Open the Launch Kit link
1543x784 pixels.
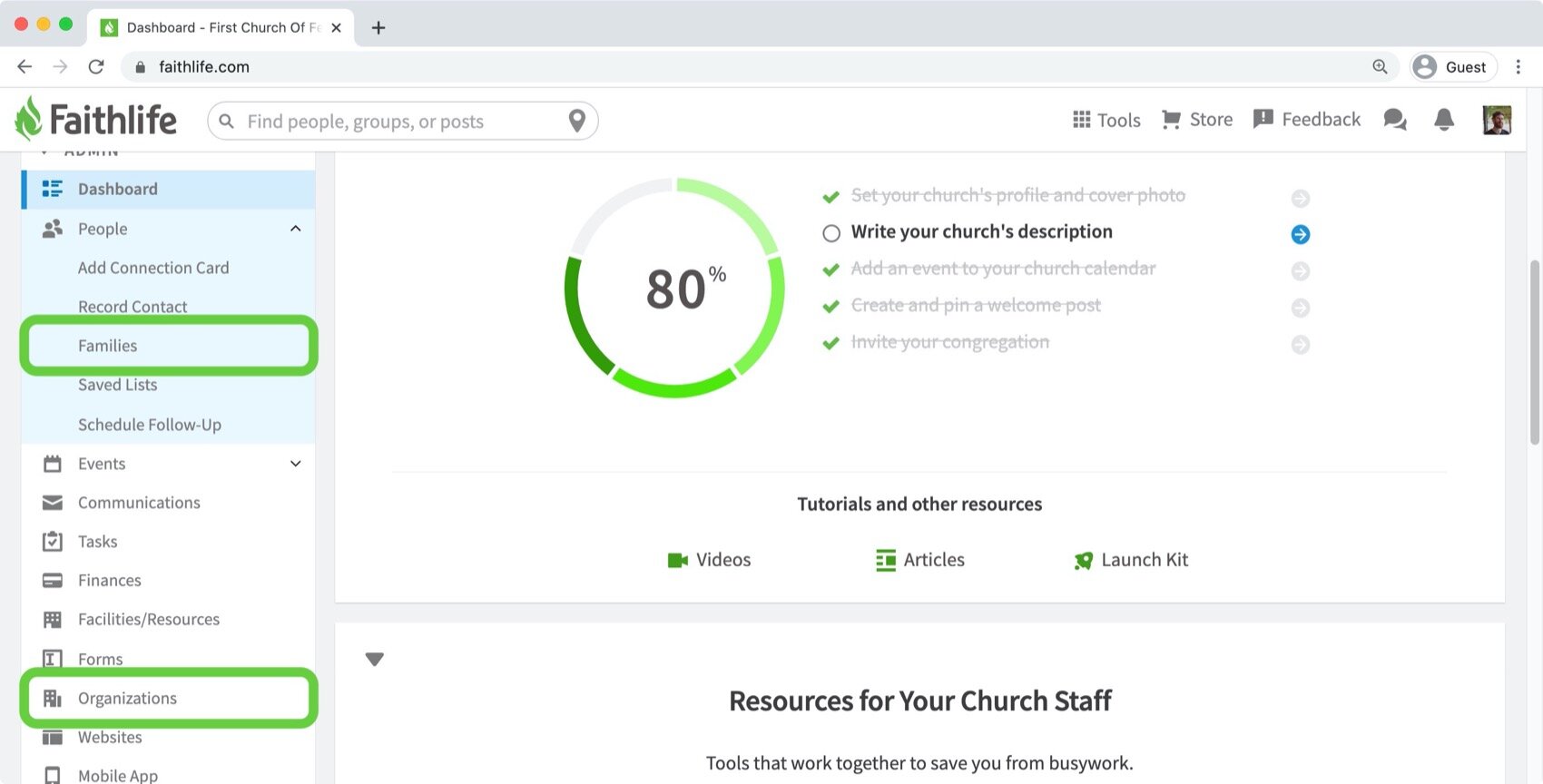click(1131, 560)
